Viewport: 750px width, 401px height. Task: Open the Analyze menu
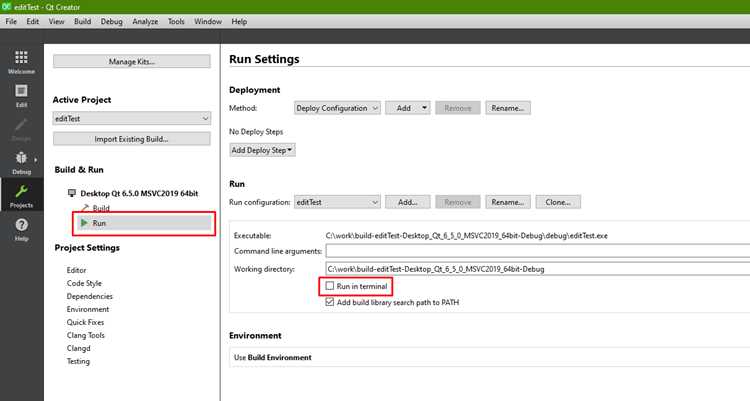[x=145, y=22]
